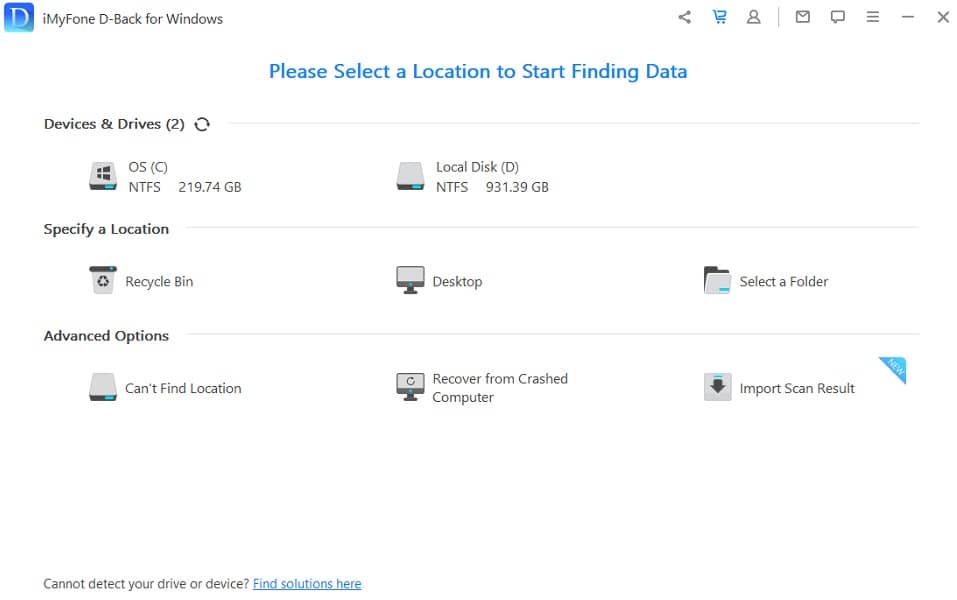This screenshot has height=600, width=957.
Task: Pick the 'Recycle Bin' location label
Action: [x=159, y=281]
